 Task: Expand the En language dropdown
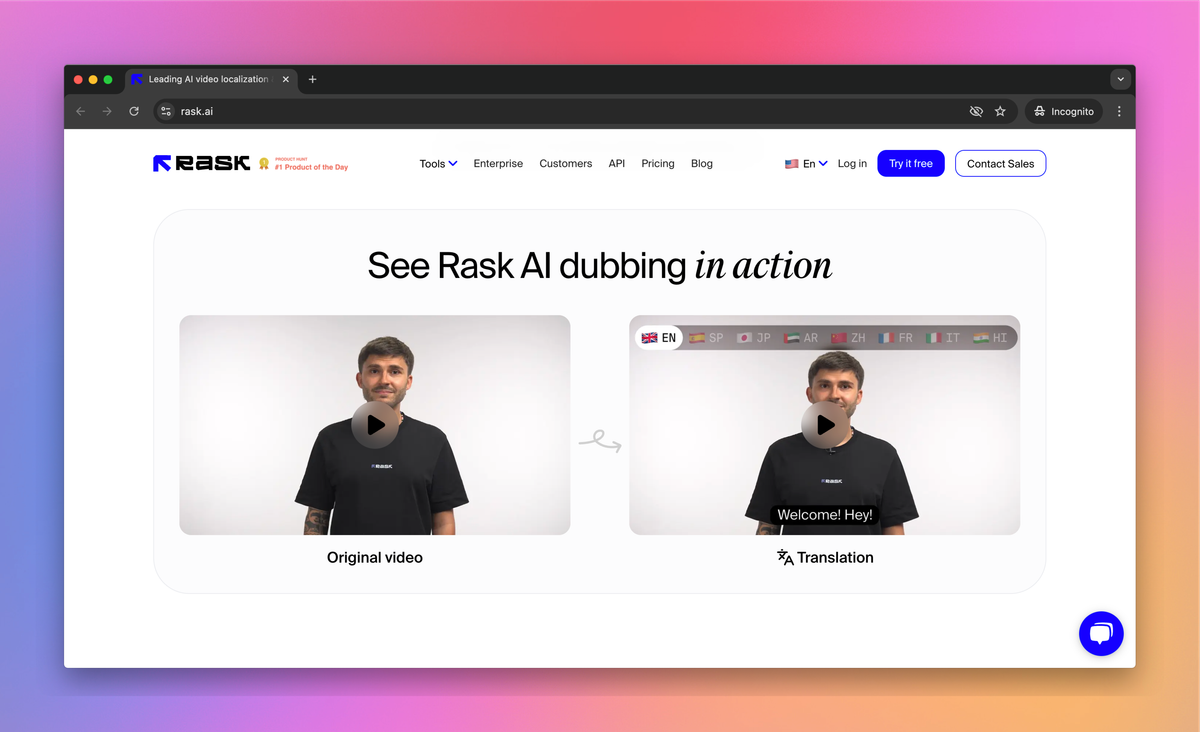[806, 163]
